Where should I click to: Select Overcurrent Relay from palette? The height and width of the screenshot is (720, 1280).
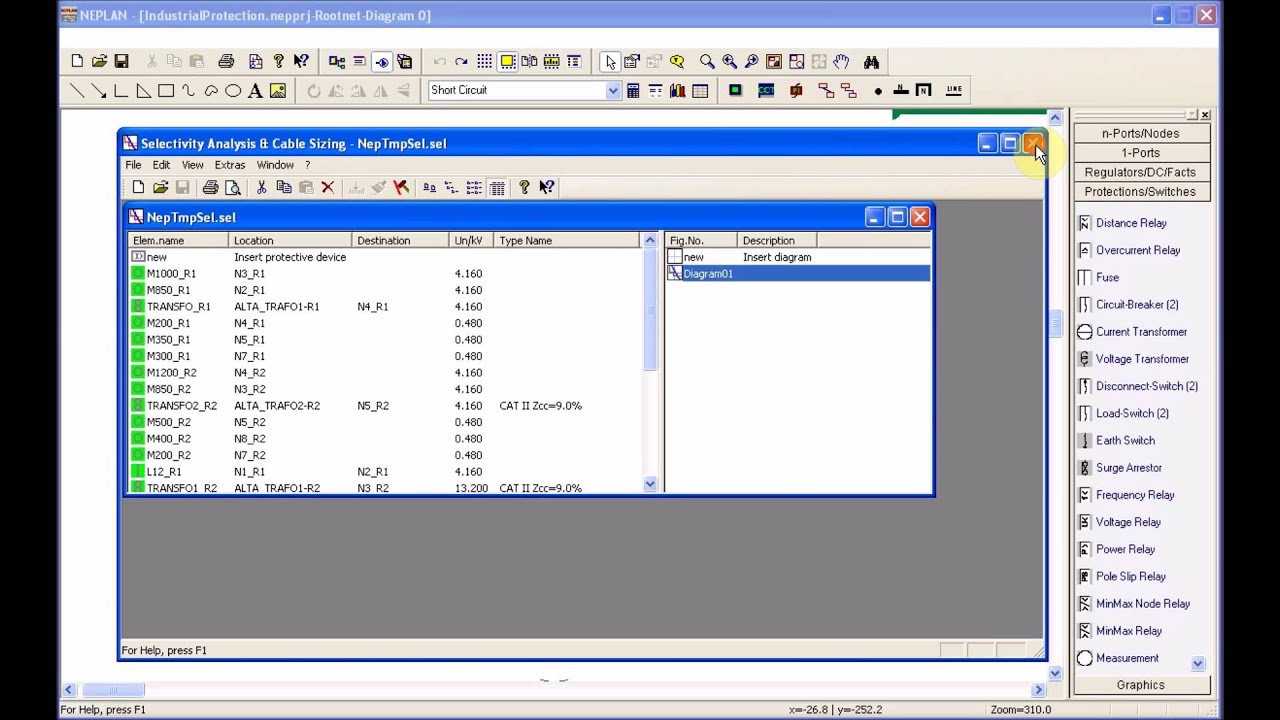coord(1129,250)
